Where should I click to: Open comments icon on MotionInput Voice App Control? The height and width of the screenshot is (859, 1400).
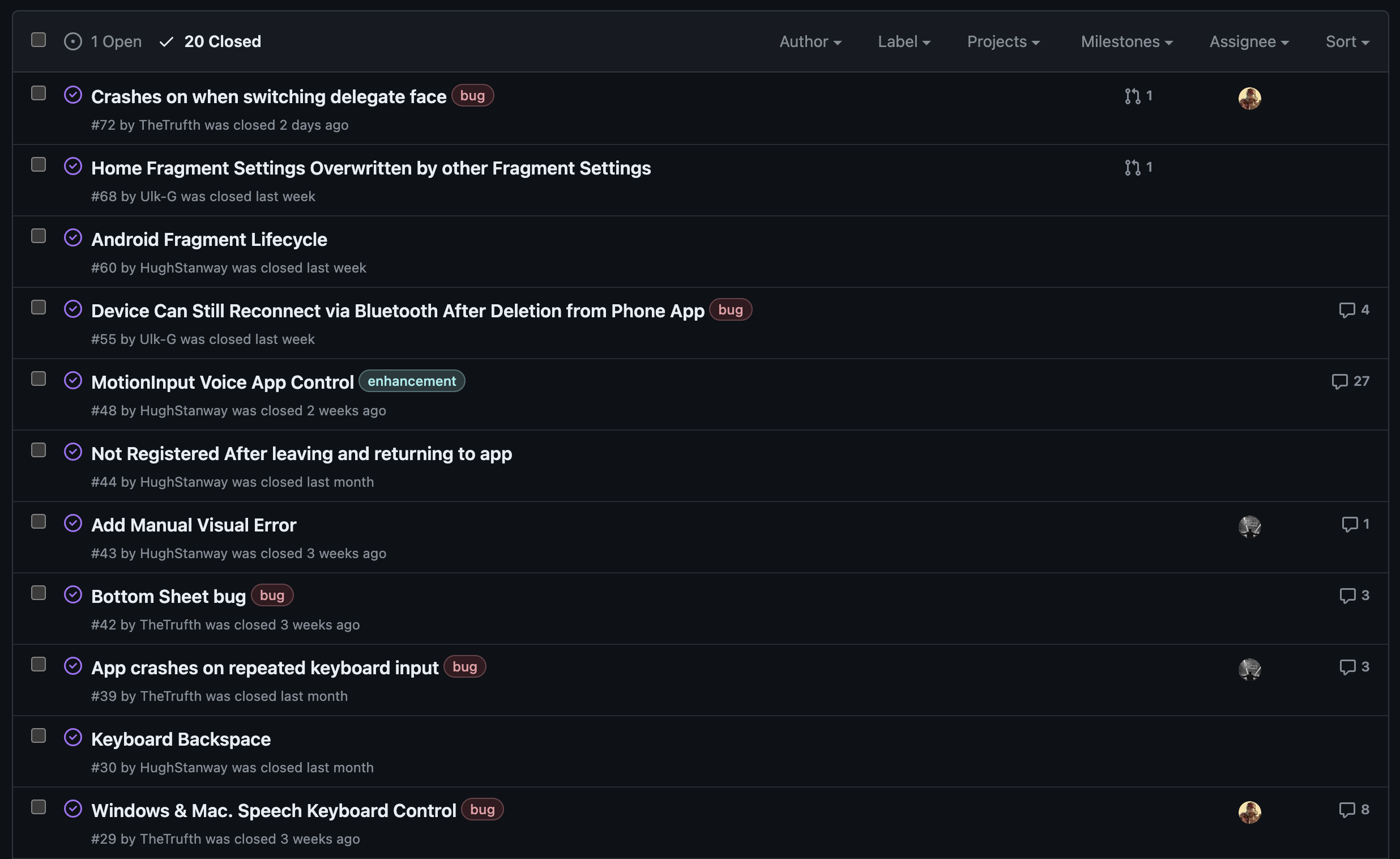(1339, 381)
